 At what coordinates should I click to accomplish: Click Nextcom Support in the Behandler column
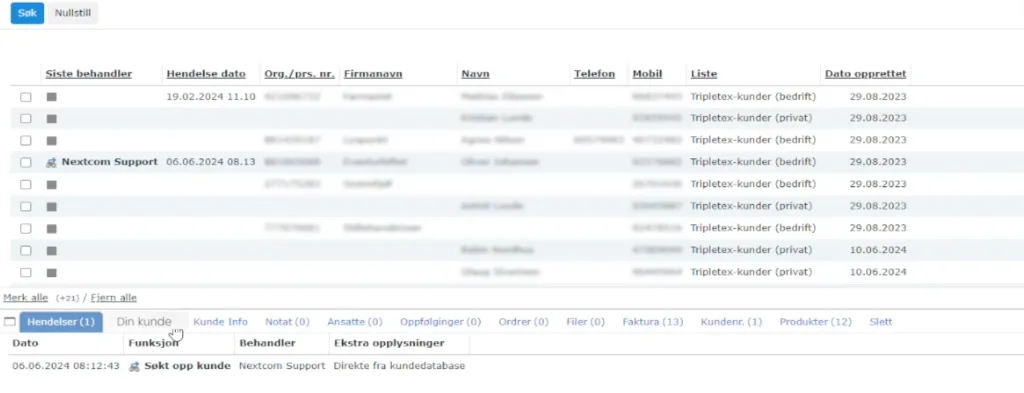click(x=282, y=366)
